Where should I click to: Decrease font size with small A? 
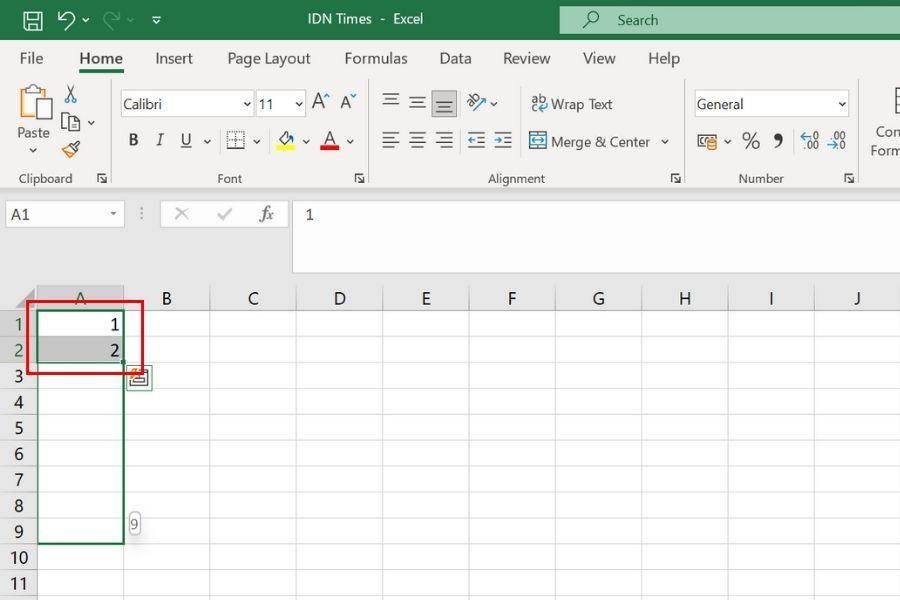click(x=348, y=102)
